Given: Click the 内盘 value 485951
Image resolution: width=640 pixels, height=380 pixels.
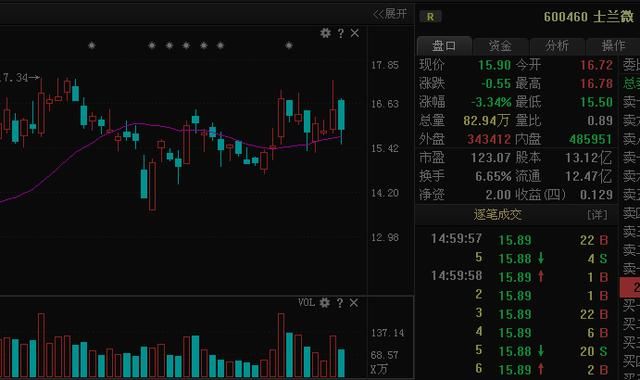Looking at the screenshot, I should point(591,139).
